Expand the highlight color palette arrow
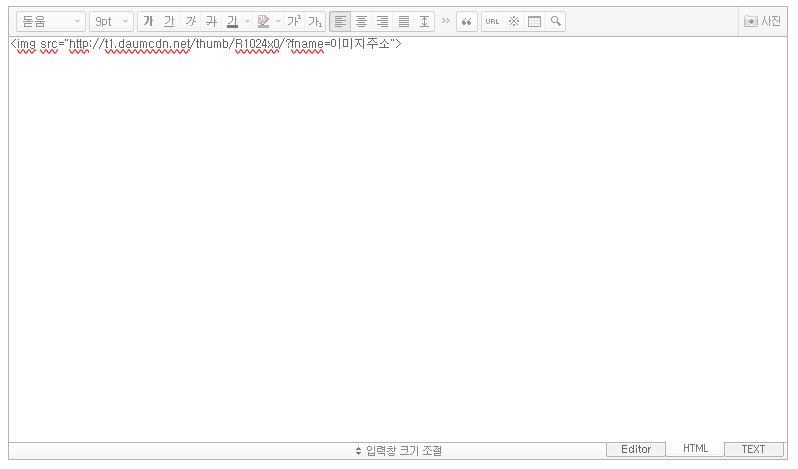Viewport: 798px width, 469px height. coord(278,21)
